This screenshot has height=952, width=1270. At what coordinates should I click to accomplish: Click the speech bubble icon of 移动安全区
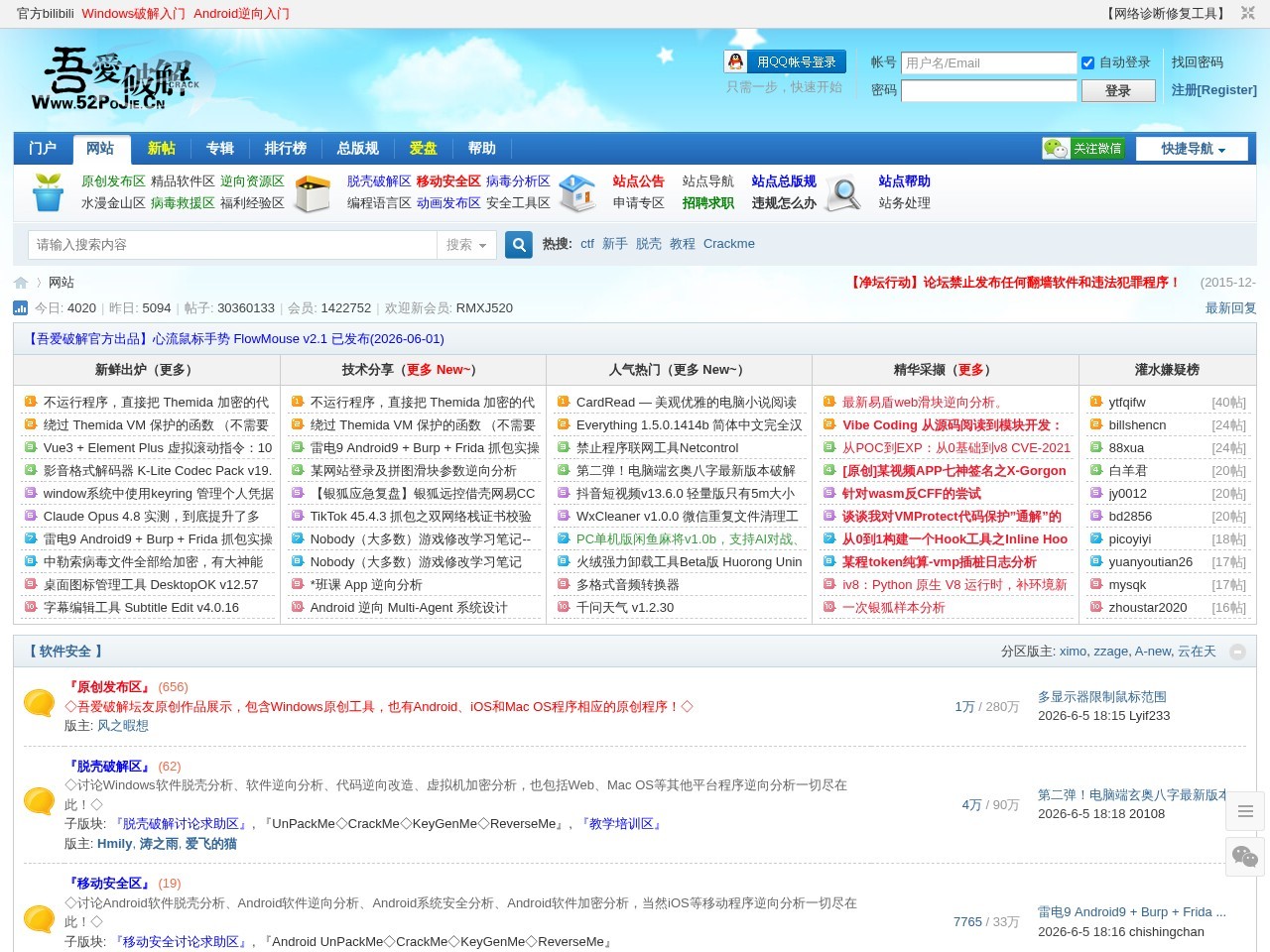coord(39,919)
